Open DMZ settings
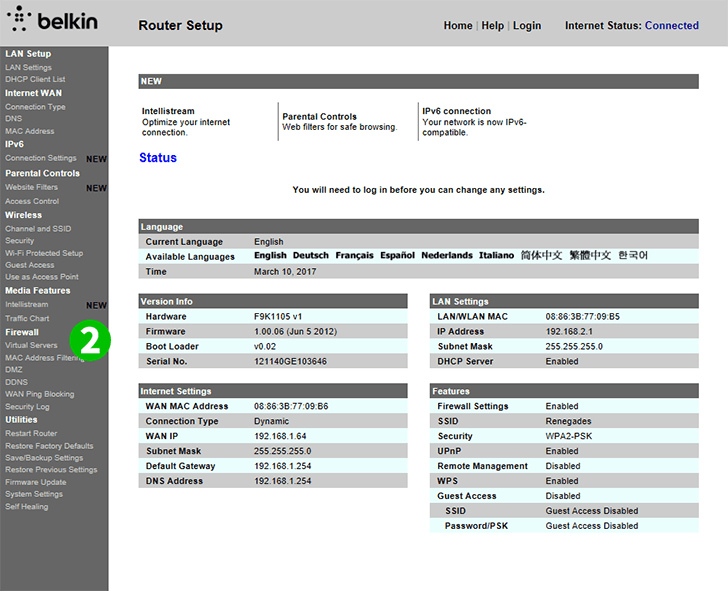The image size is (728, 591). pyautogui.click(x=13, y=370)
